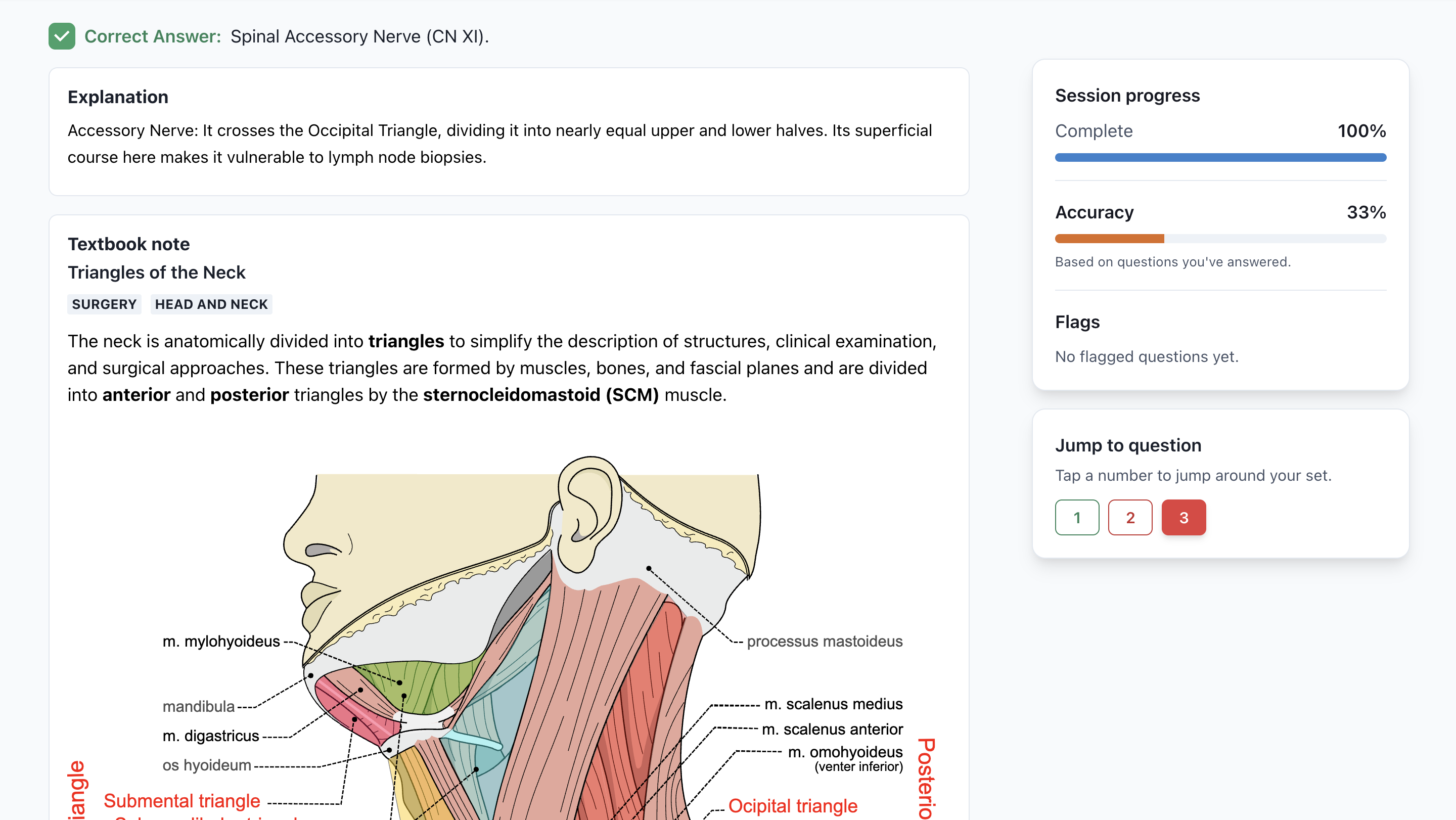The height and width of the screenshot is (820, 1456).
Task: Click the Flags section heading
Action: click(x=1077, y=322)
